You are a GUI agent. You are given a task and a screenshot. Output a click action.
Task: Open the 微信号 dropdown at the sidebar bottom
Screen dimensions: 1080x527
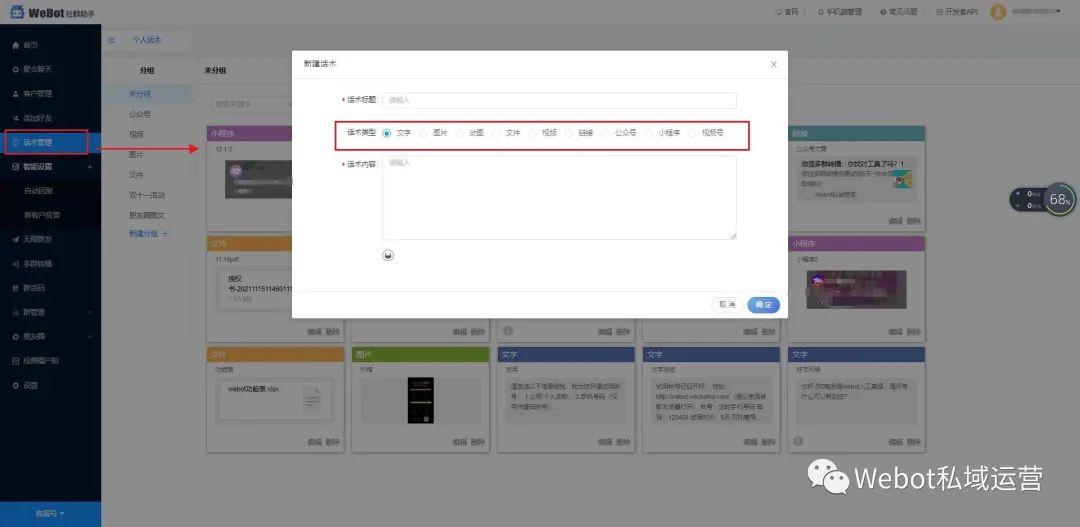[x=50, y=514]
